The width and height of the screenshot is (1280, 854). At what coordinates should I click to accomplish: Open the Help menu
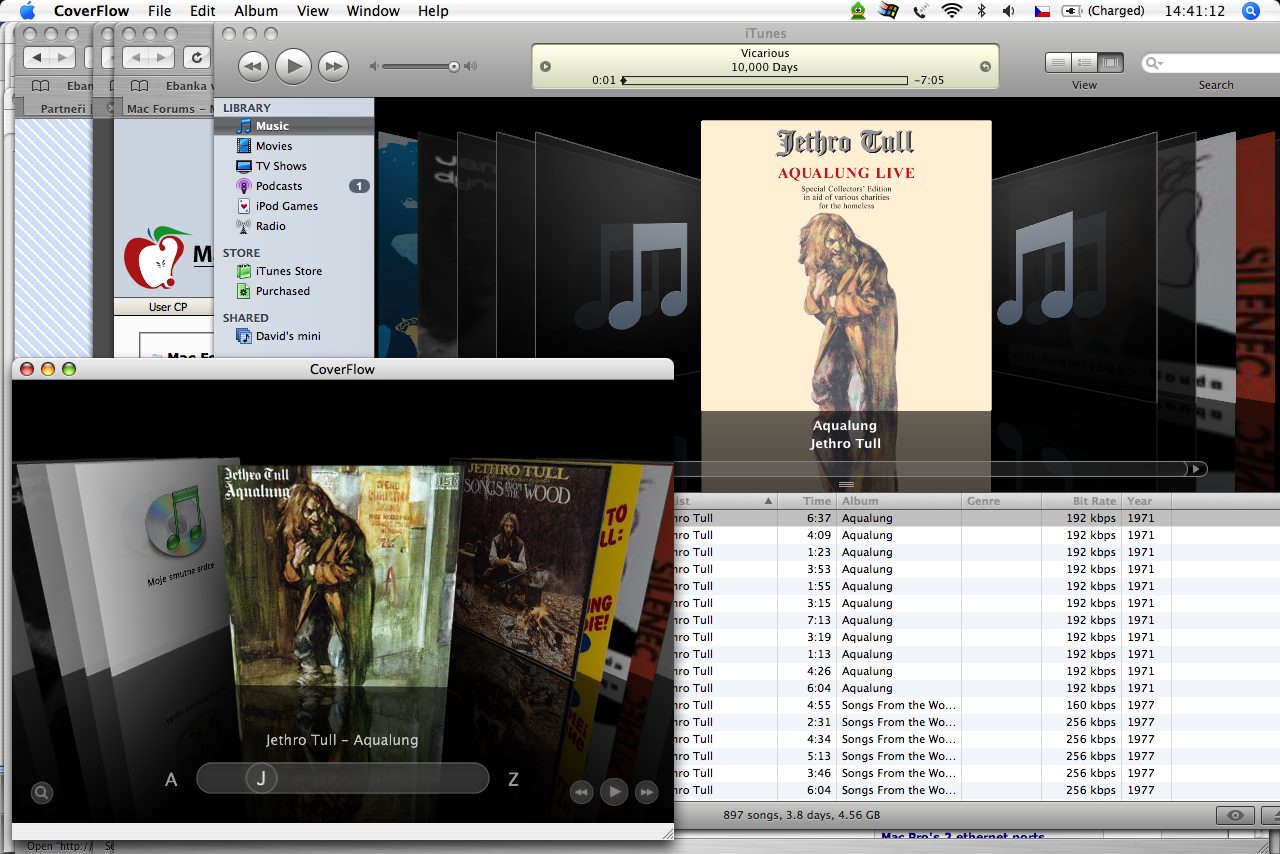click(x=433, y=11)
